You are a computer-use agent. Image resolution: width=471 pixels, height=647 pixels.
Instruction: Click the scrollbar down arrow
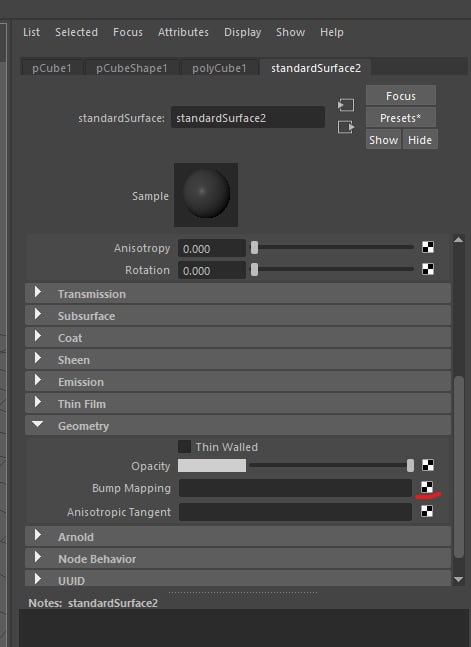(x=458, y=579)
